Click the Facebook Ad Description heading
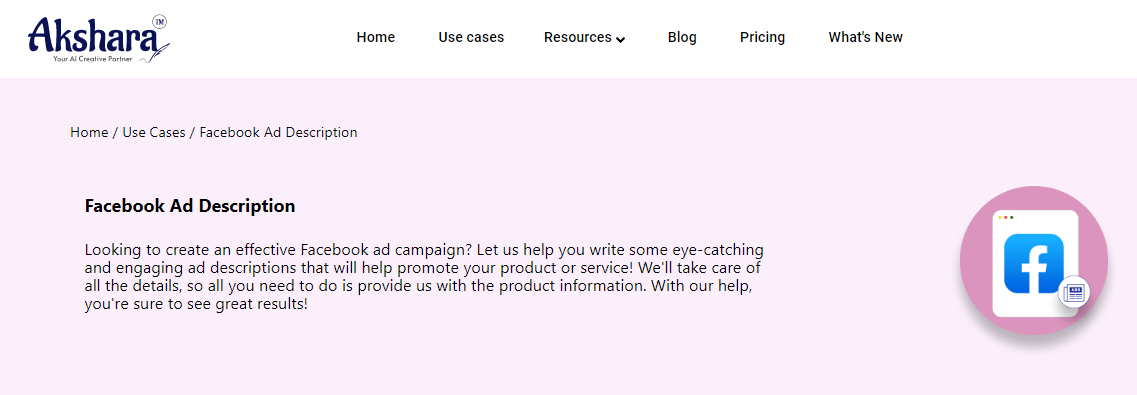 coord(190,206)
